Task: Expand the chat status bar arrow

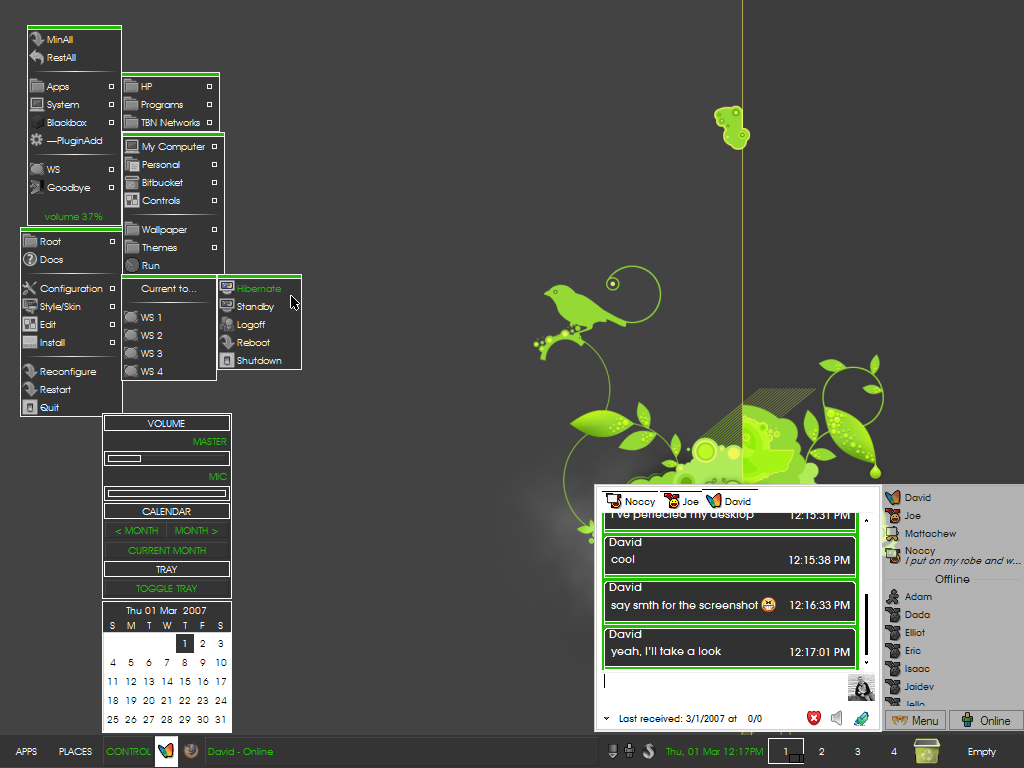Action: 607,718
